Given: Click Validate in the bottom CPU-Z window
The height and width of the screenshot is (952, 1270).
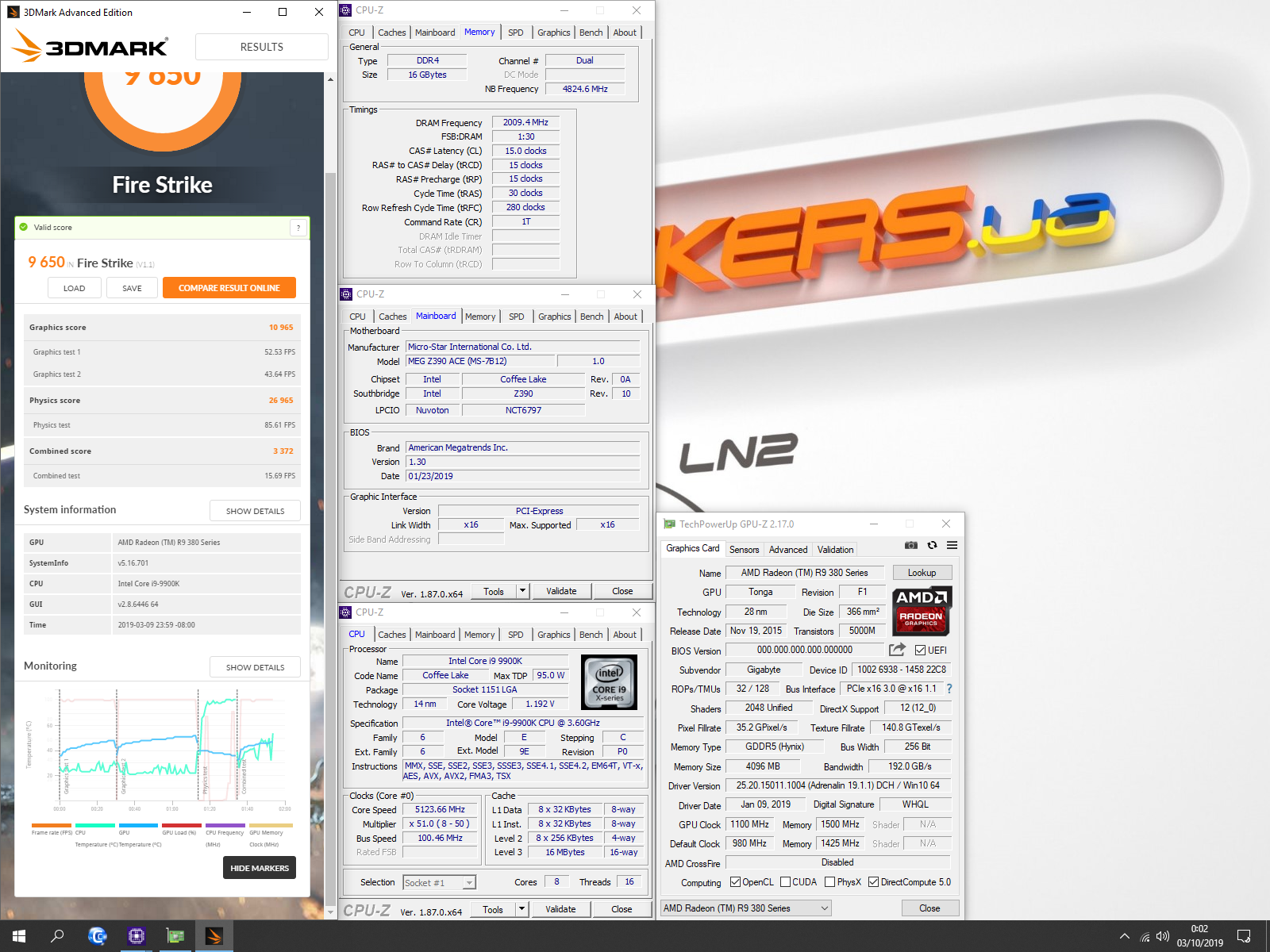Looking at the screenshot, I should tap(560, 909).
